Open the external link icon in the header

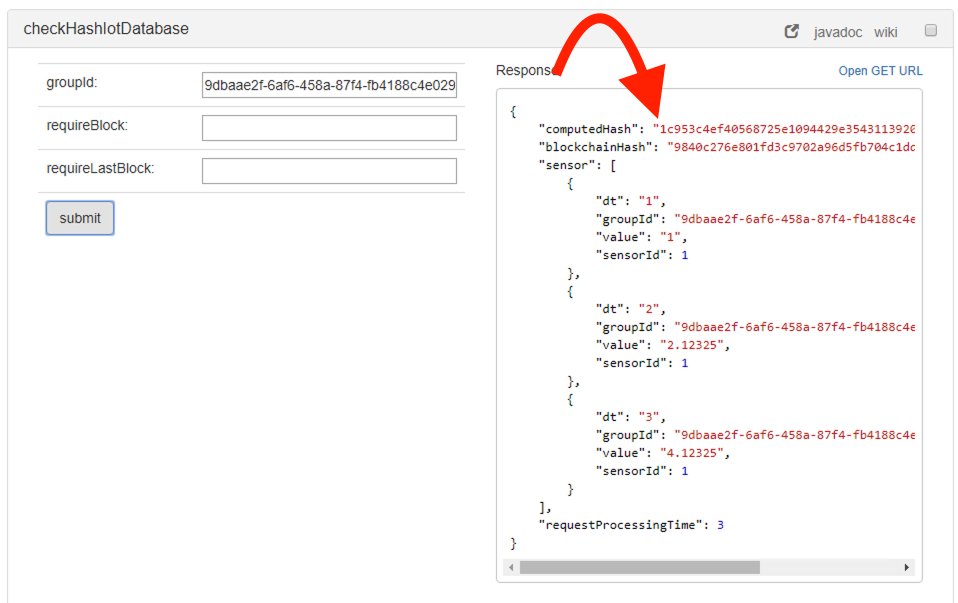point(793,31)
